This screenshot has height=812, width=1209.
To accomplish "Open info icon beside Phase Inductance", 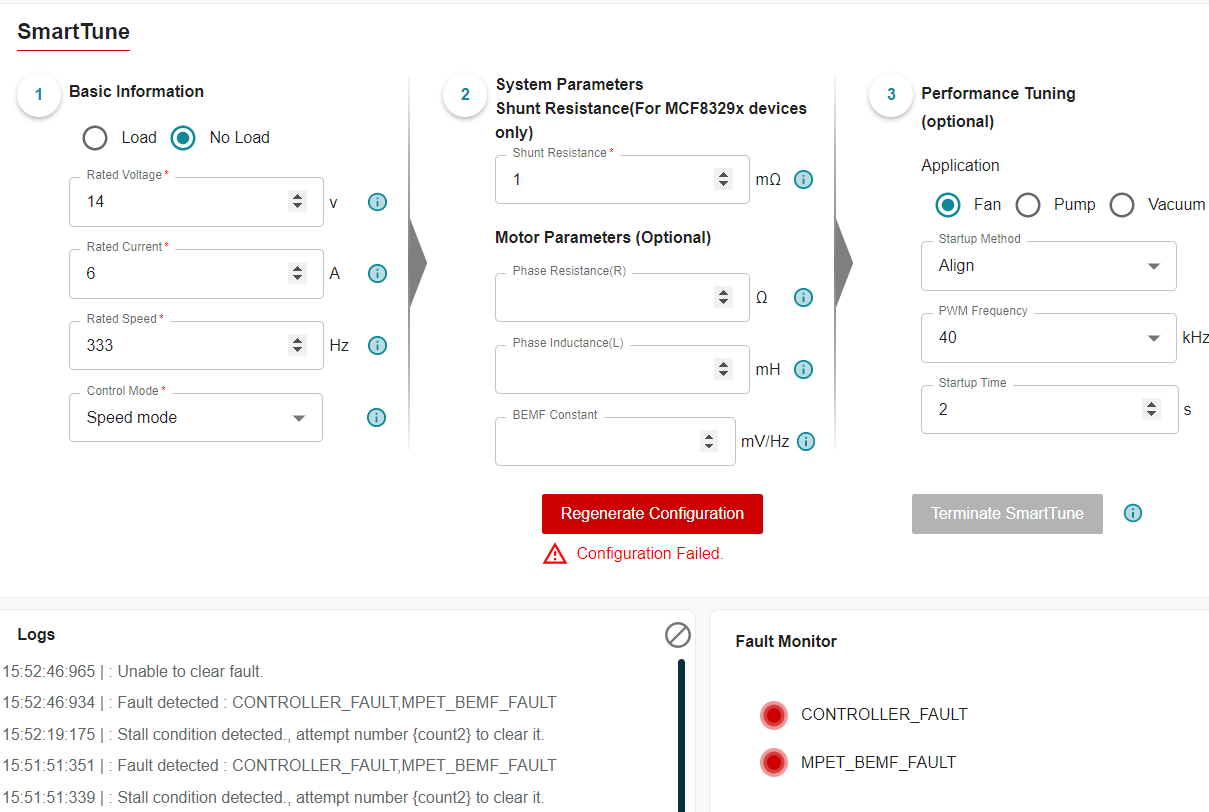I will point(803,370).
